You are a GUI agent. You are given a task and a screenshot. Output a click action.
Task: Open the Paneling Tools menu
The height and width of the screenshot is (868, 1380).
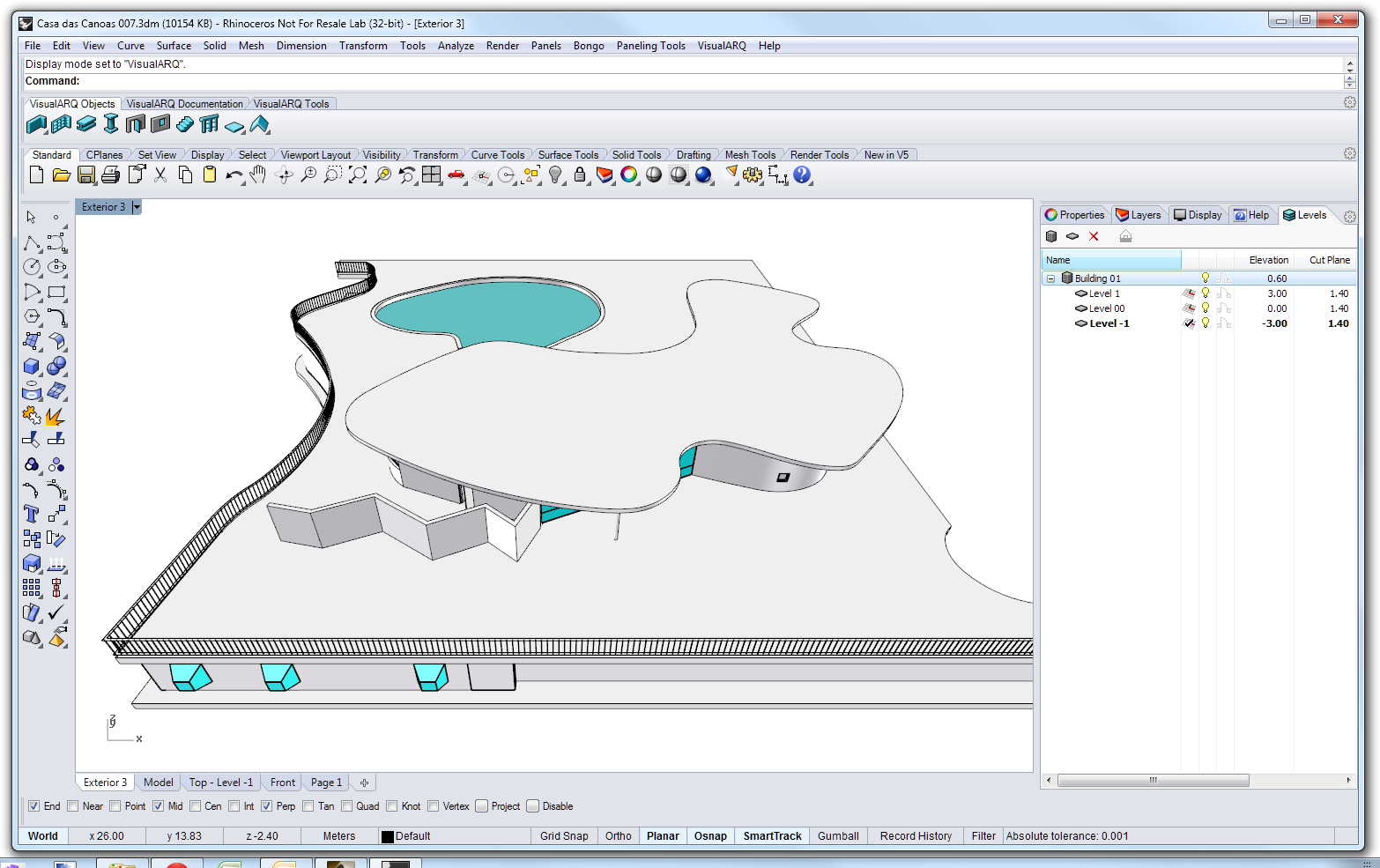click(650, 46)
